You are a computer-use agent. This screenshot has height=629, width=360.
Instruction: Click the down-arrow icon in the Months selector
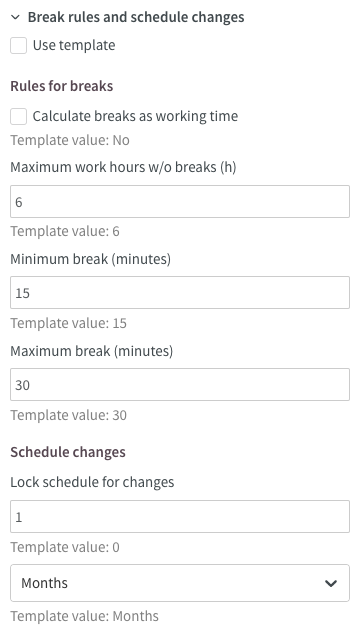[x=331, y=583]
